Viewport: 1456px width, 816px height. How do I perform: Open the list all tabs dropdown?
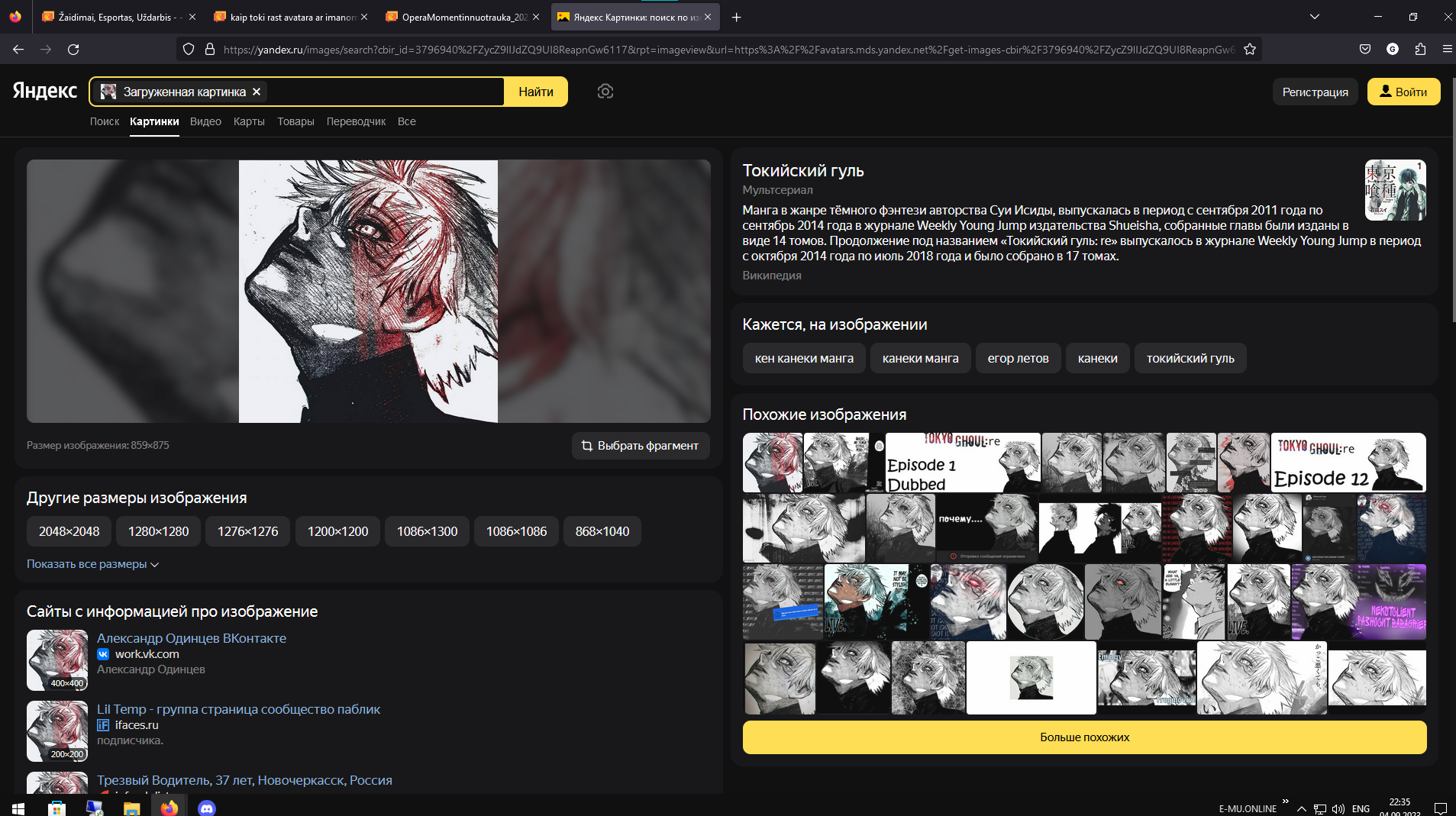coord(1315,17)
